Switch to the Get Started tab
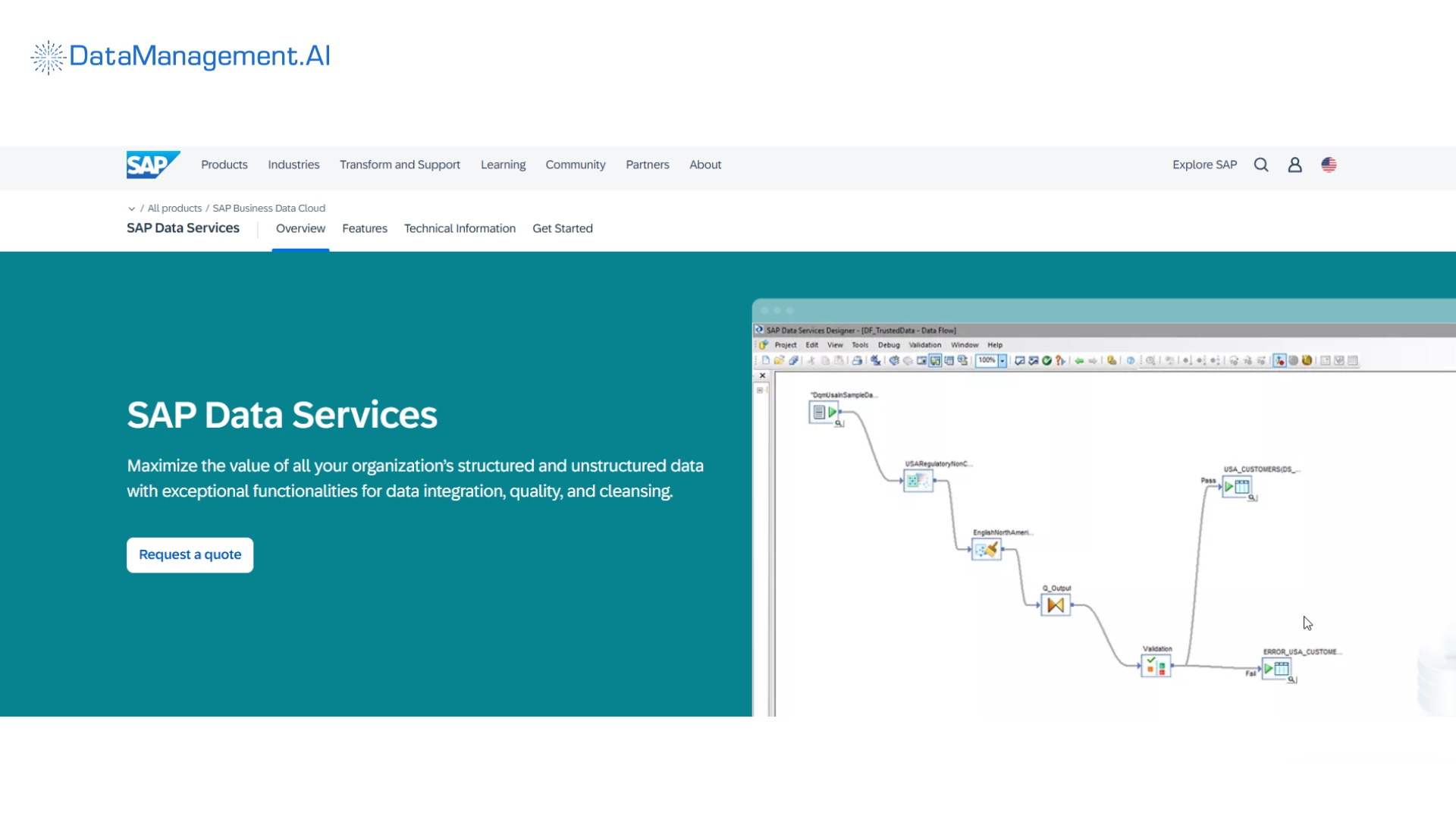The image size is (1456, 819). [563, 228]
